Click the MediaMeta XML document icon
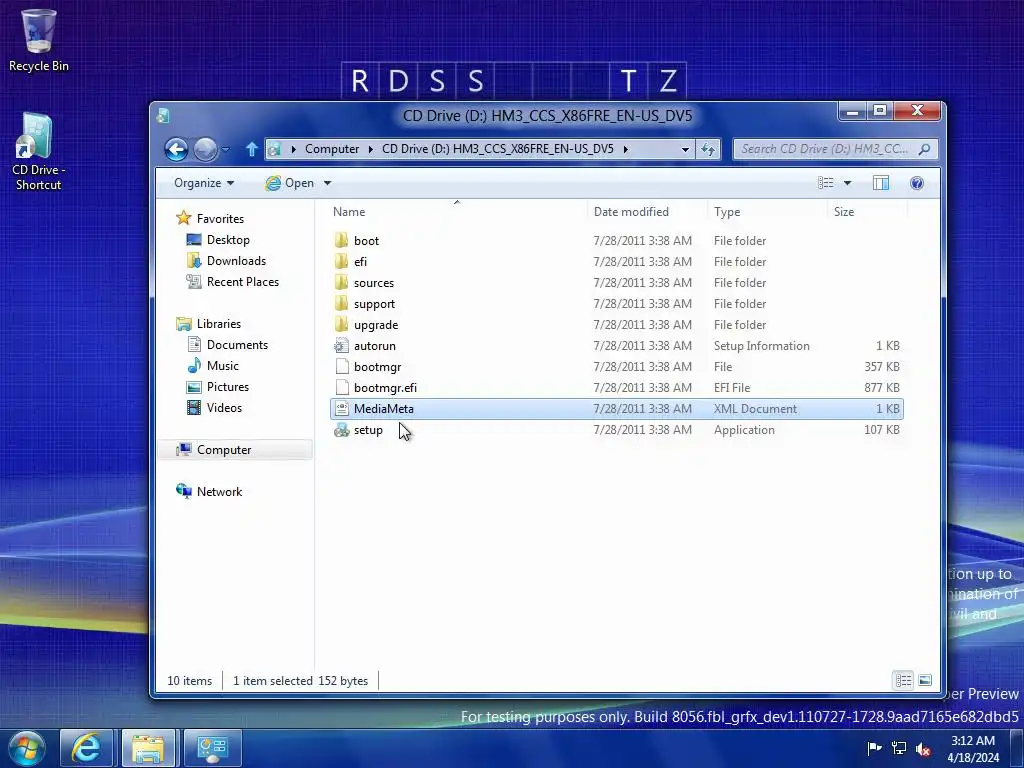Screen dimensions: 1024x768 [342, 409]
